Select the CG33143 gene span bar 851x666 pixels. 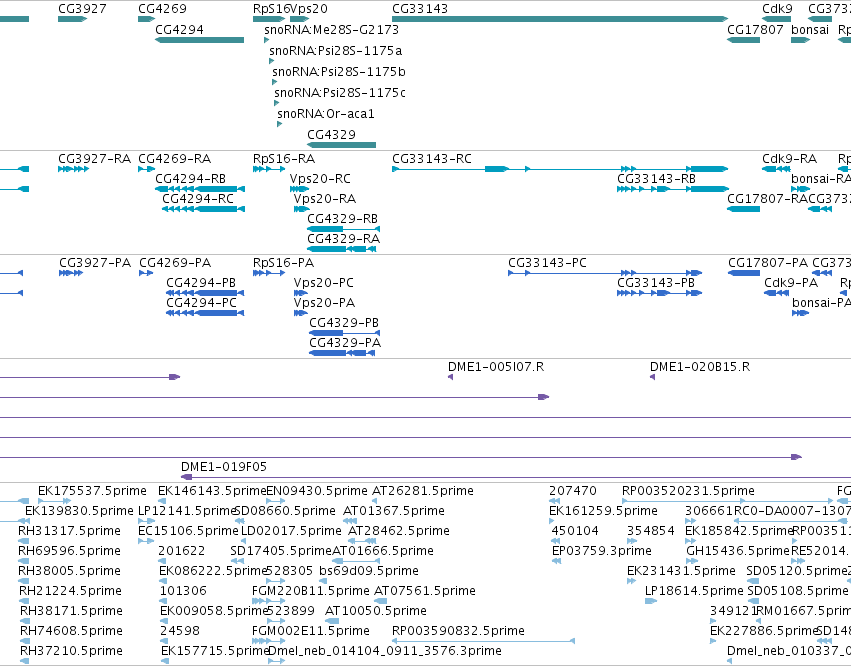(560, 19)
